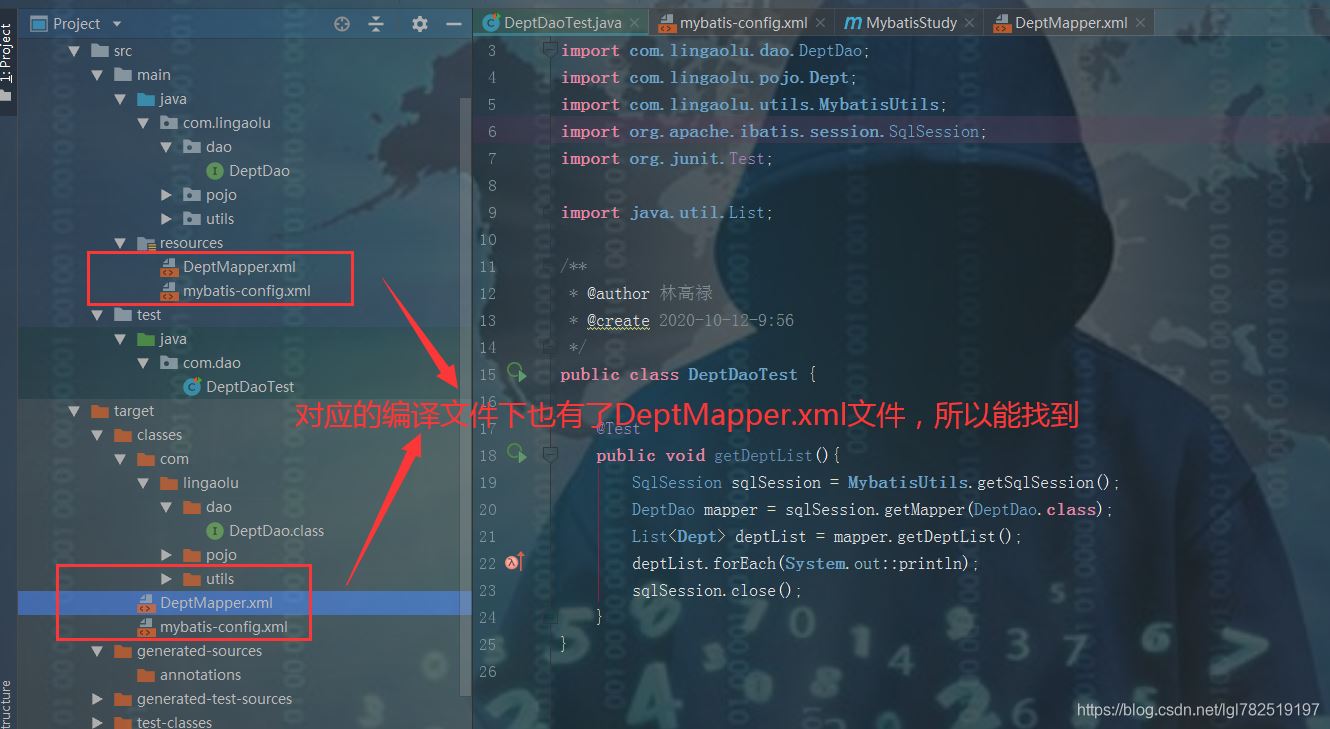The height and width of the screenshot is (729, 1330).
Task: Click getDeptList method name on line 18
Action: 763,455
